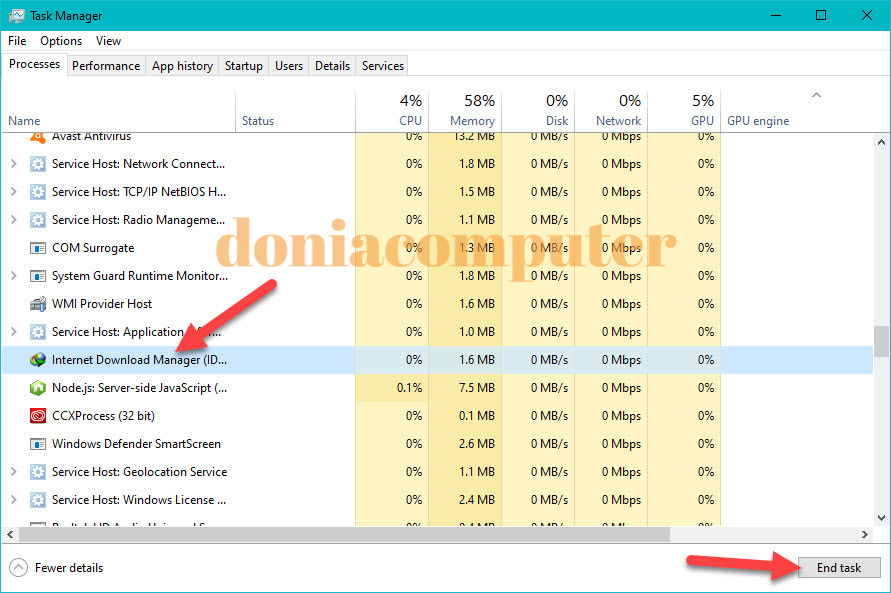
Task: Click the Task Manager title bar icon
Action: click(x=17, y=15)
